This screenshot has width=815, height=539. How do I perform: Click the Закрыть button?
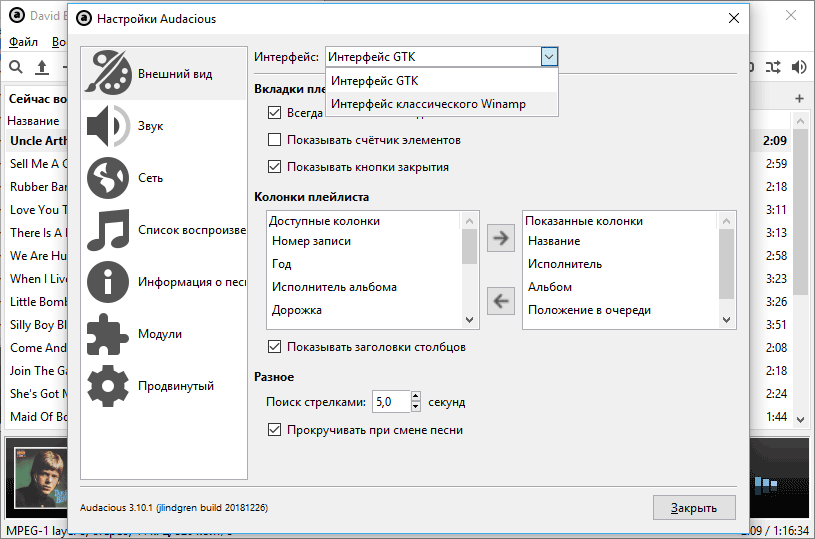click(x=694, y=508)
